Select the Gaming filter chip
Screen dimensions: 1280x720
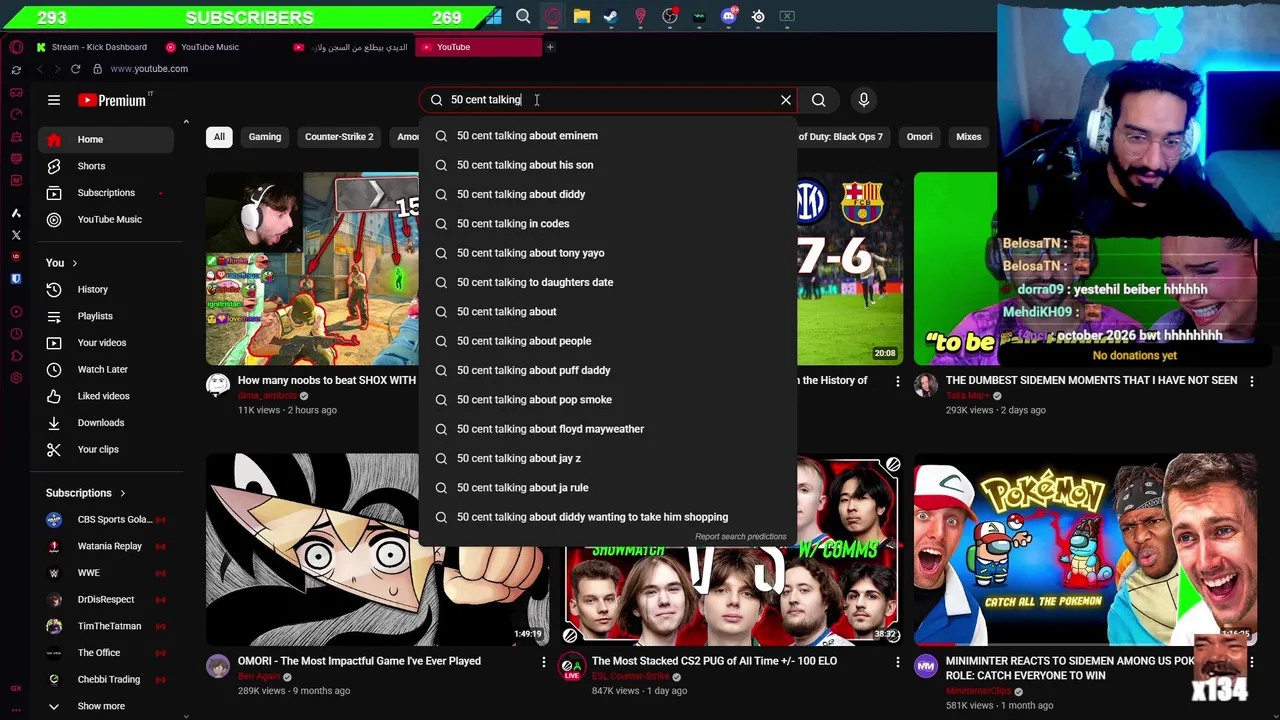pyautogui.click(x=265, y=137)
